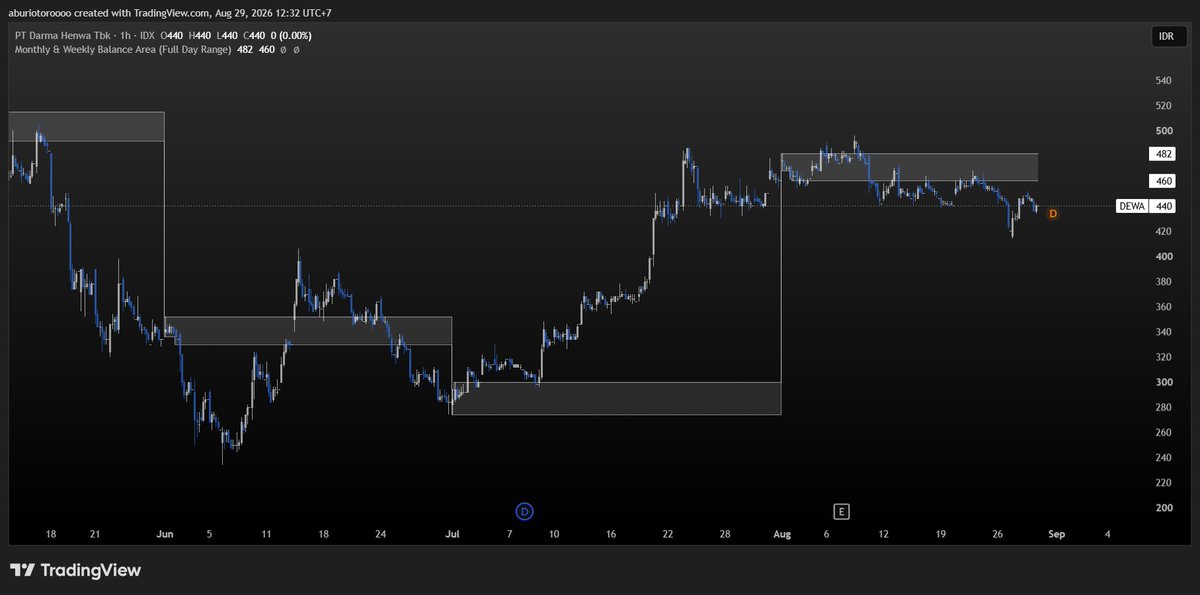The width and height of the screenshot is (1200, 595).
Task: Click the 280 price scale value
Action: pyautogui.click(x=1163, y=407)
